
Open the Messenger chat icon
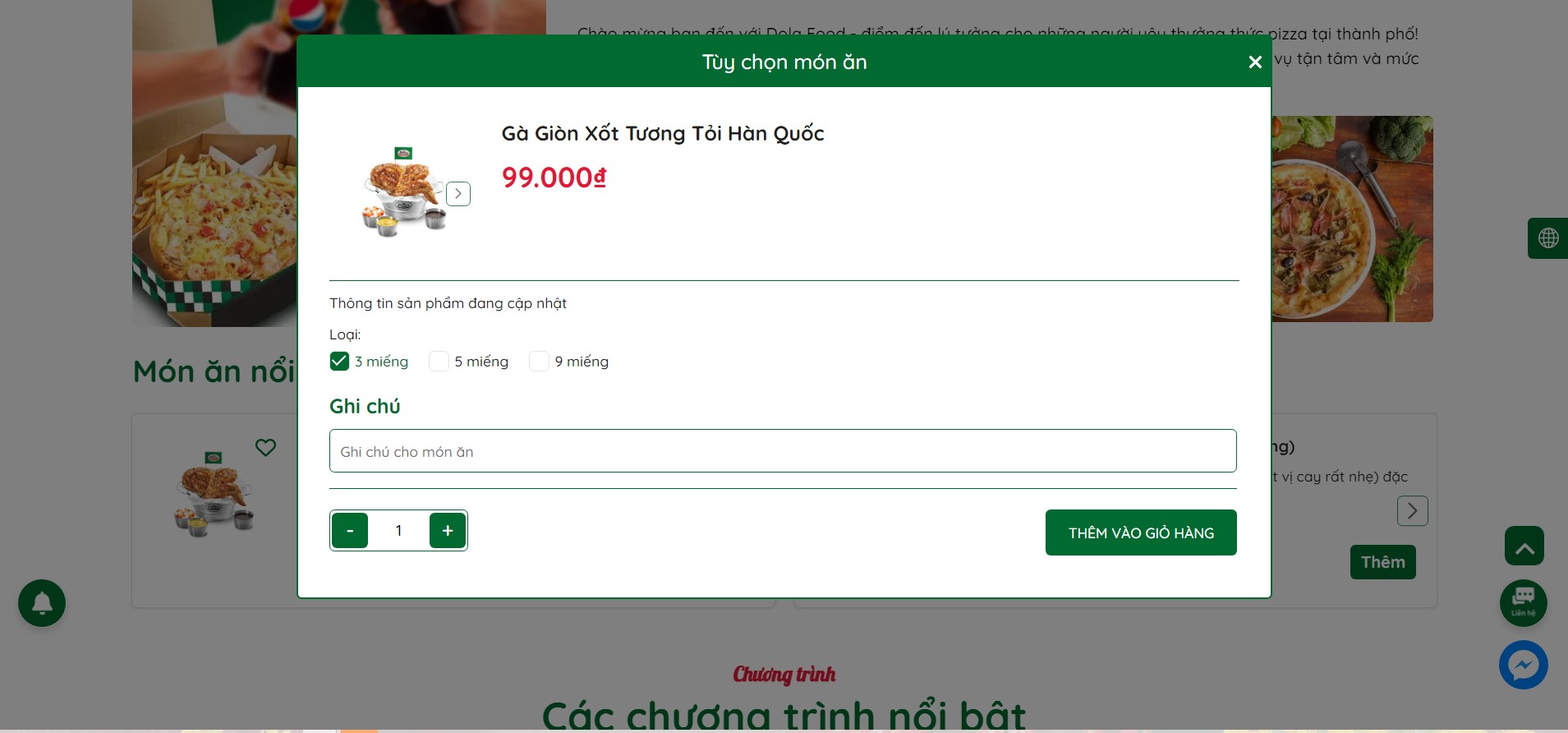1523,665
